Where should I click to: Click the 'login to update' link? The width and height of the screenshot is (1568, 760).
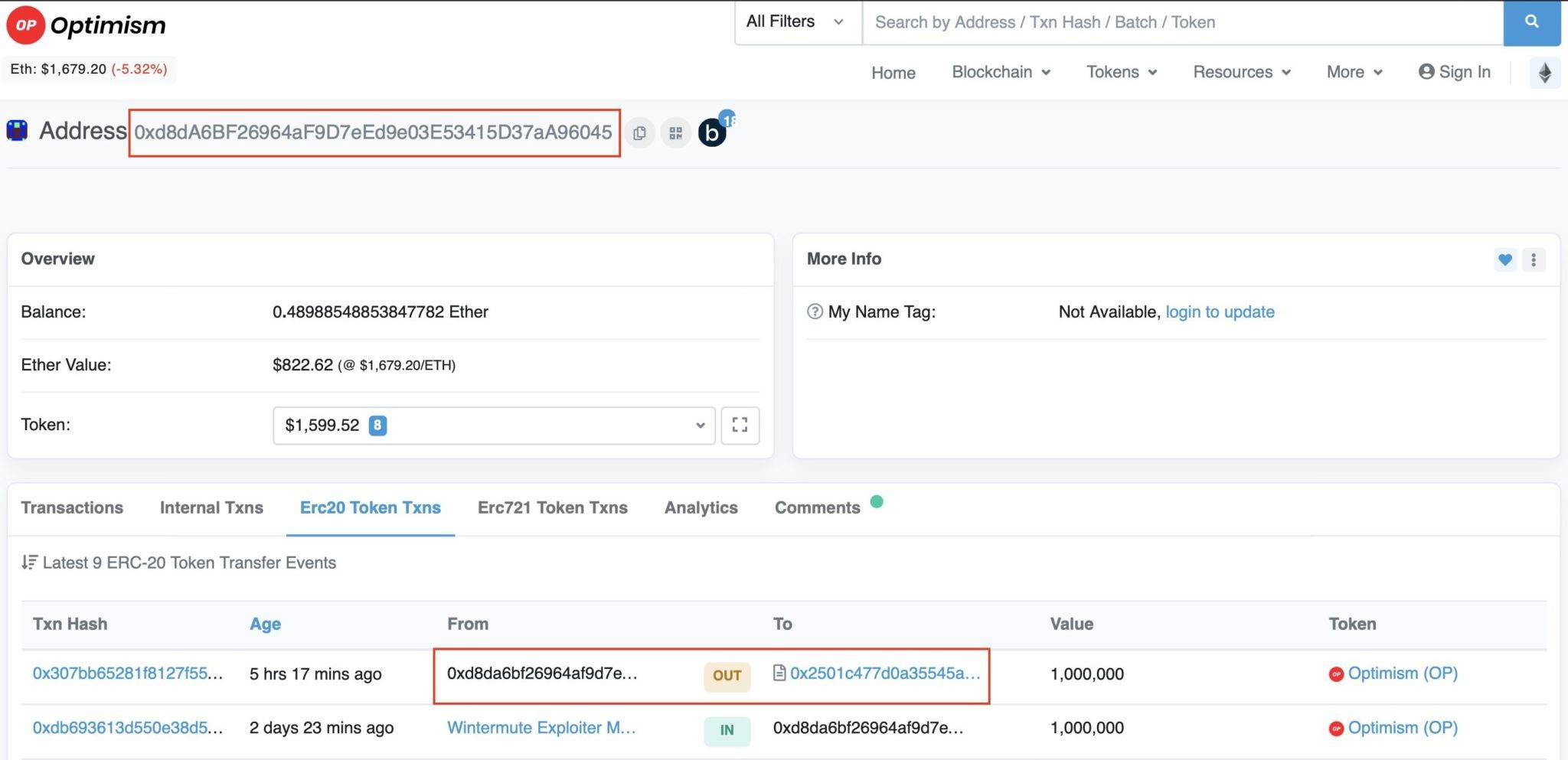(x=1220, y=312)
